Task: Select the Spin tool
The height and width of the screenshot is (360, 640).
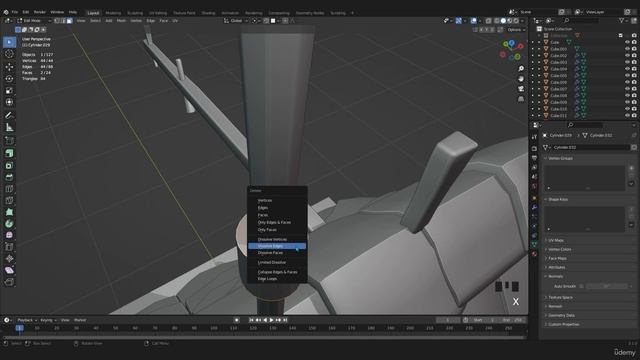Action: click(x=9, y=224)
